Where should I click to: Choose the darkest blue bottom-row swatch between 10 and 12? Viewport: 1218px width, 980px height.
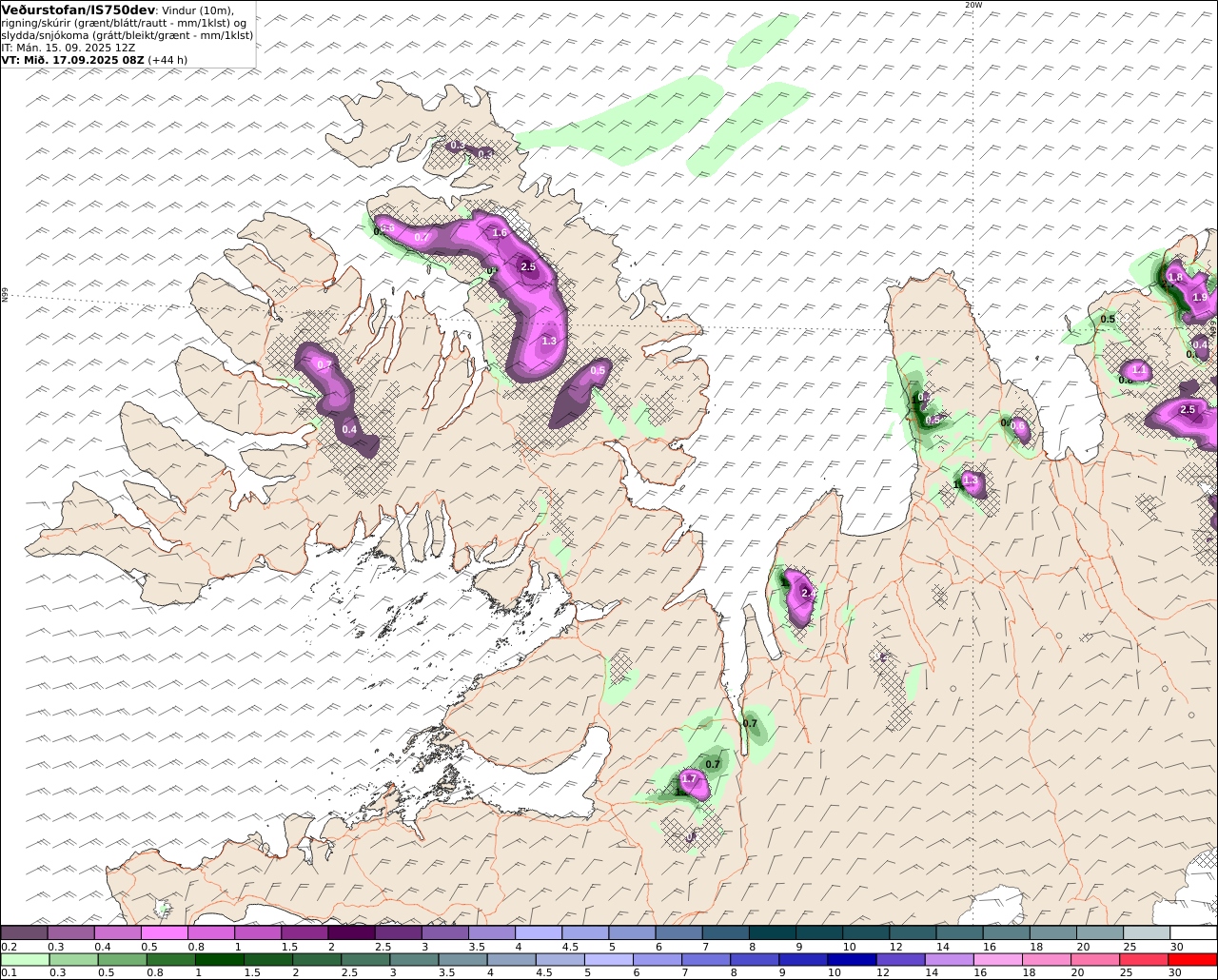[x=853, y=960]
